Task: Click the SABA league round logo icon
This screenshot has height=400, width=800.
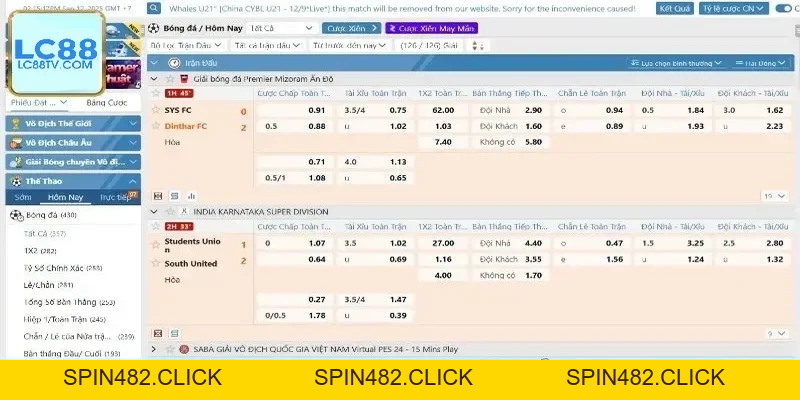Action: (184, 349)
